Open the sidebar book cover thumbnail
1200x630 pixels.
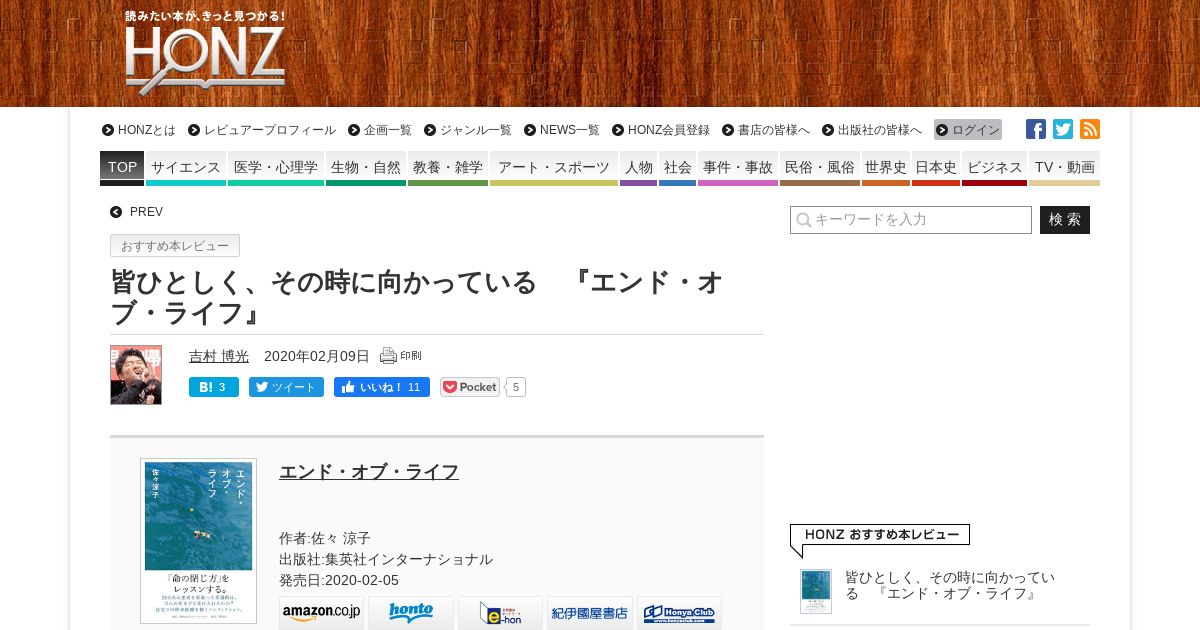pos(816,591)
